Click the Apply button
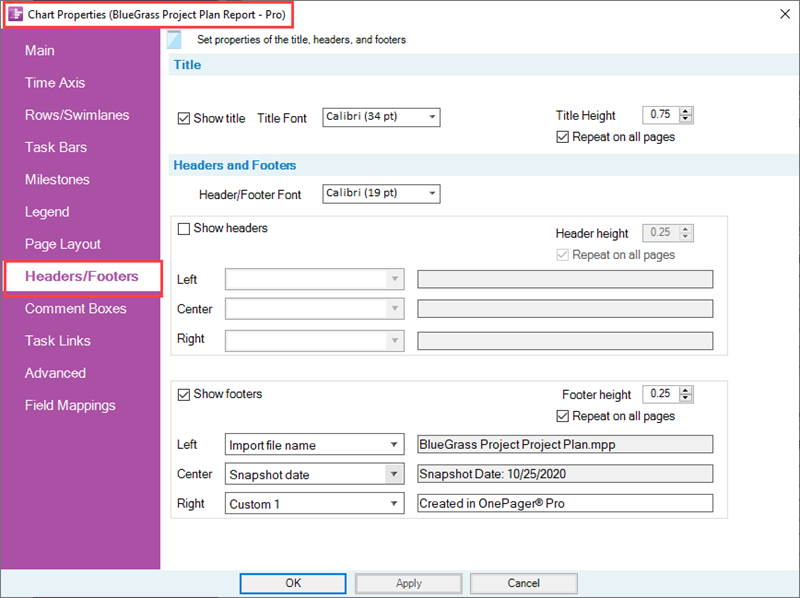 408,583
